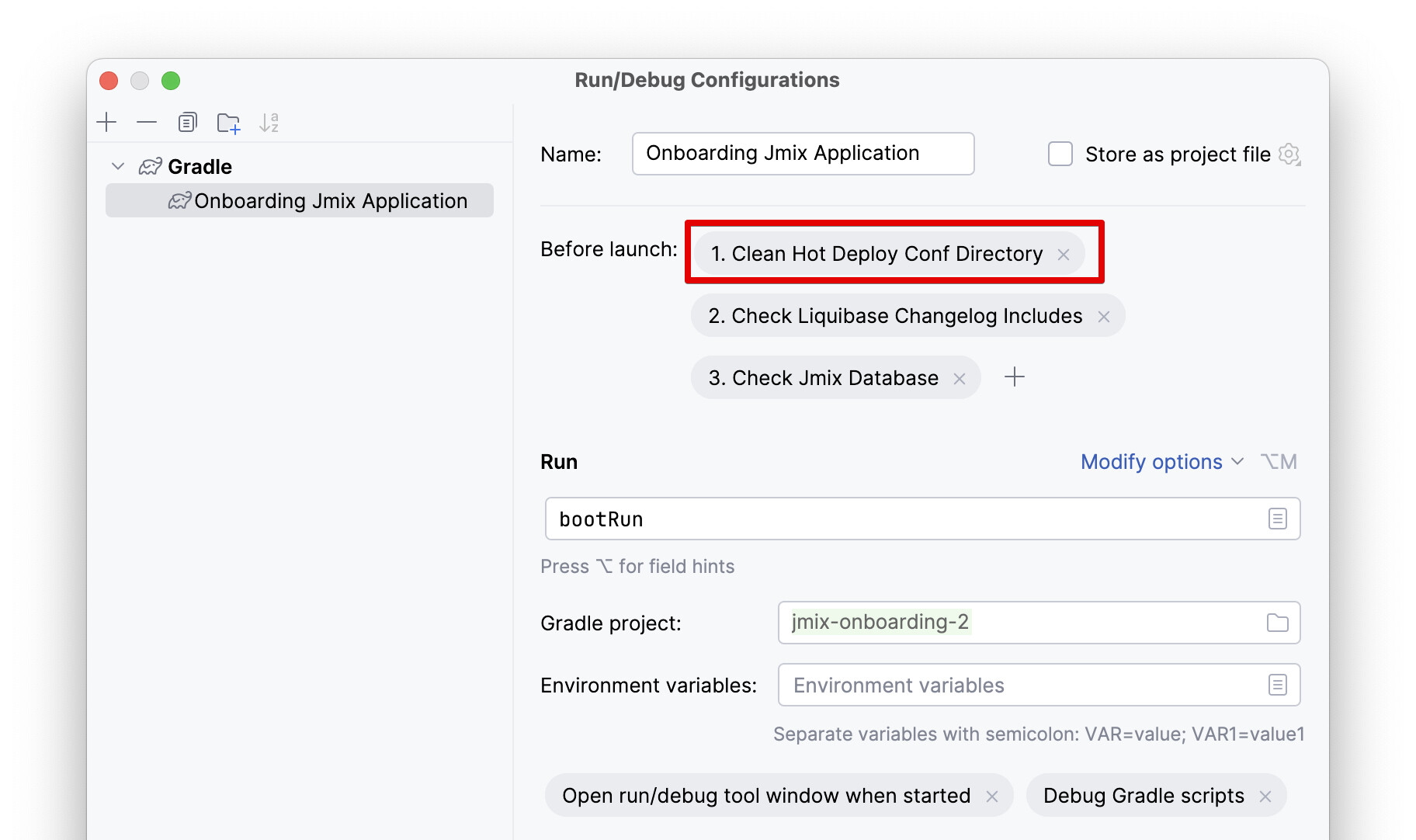Remove Check Jmix Database task
The width and height of the screenshot is (1416, 840).
pyautogui.click(x=960, y=378)
